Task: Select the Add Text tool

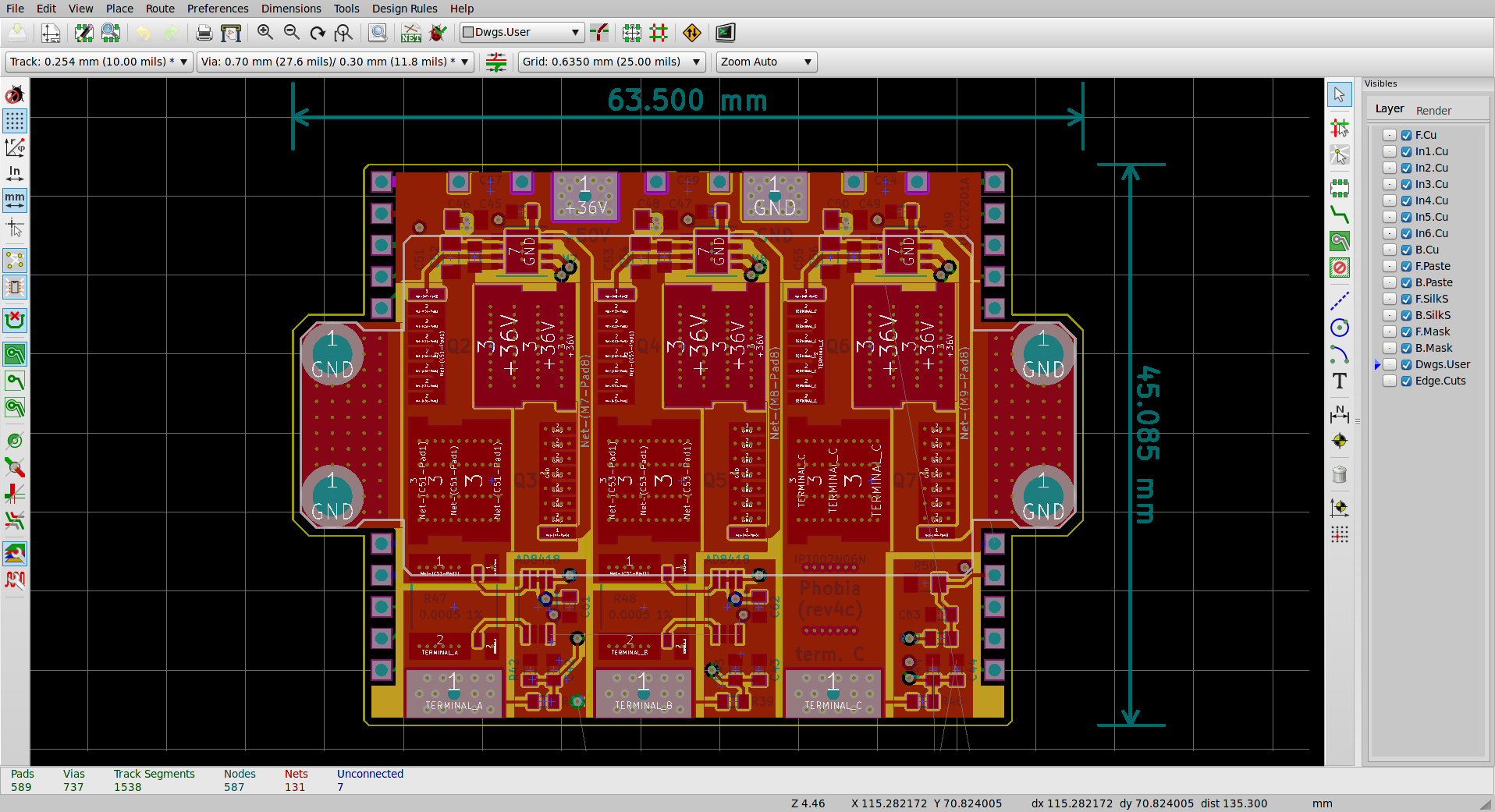Action: pyautogui.click(x=1339, y=381)
